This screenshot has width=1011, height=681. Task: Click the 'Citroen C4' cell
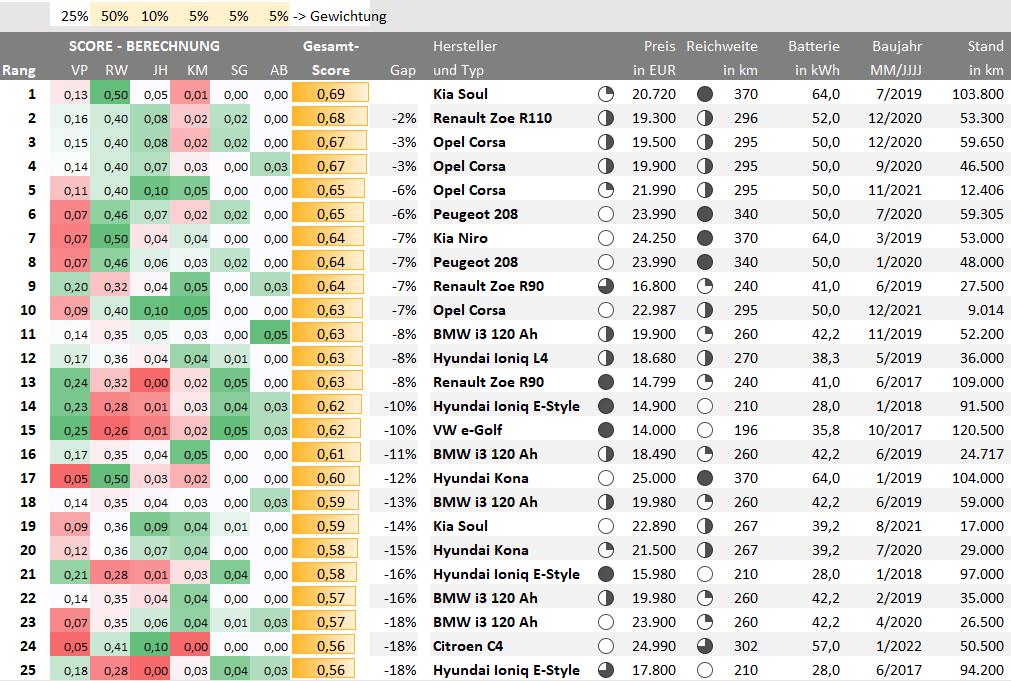468,646
